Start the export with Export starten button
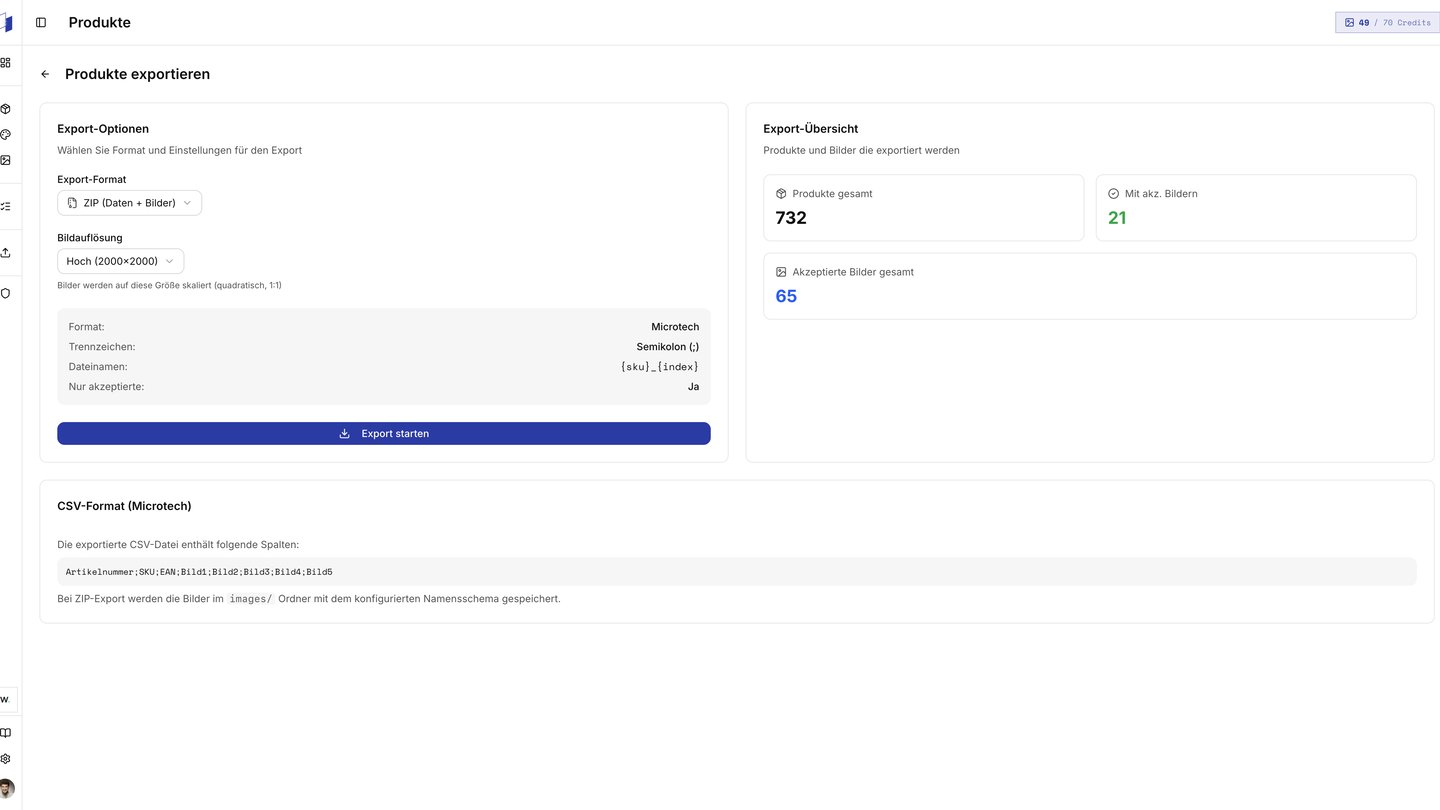Screen dimensions: 1440x810 [384, 433]
